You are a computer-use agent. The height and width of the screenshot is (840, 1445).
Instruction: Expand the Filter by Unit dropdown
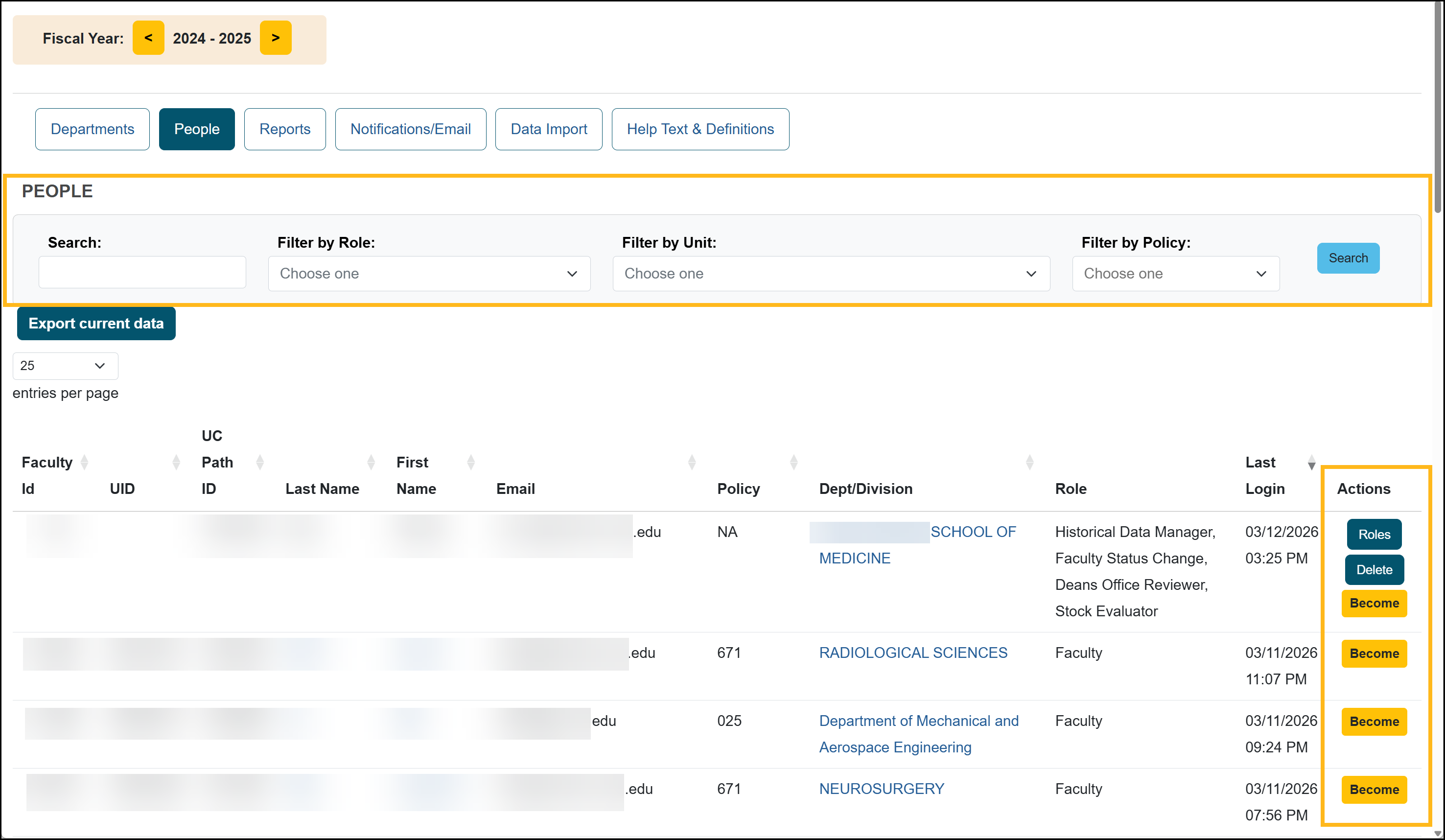[831, 274]
